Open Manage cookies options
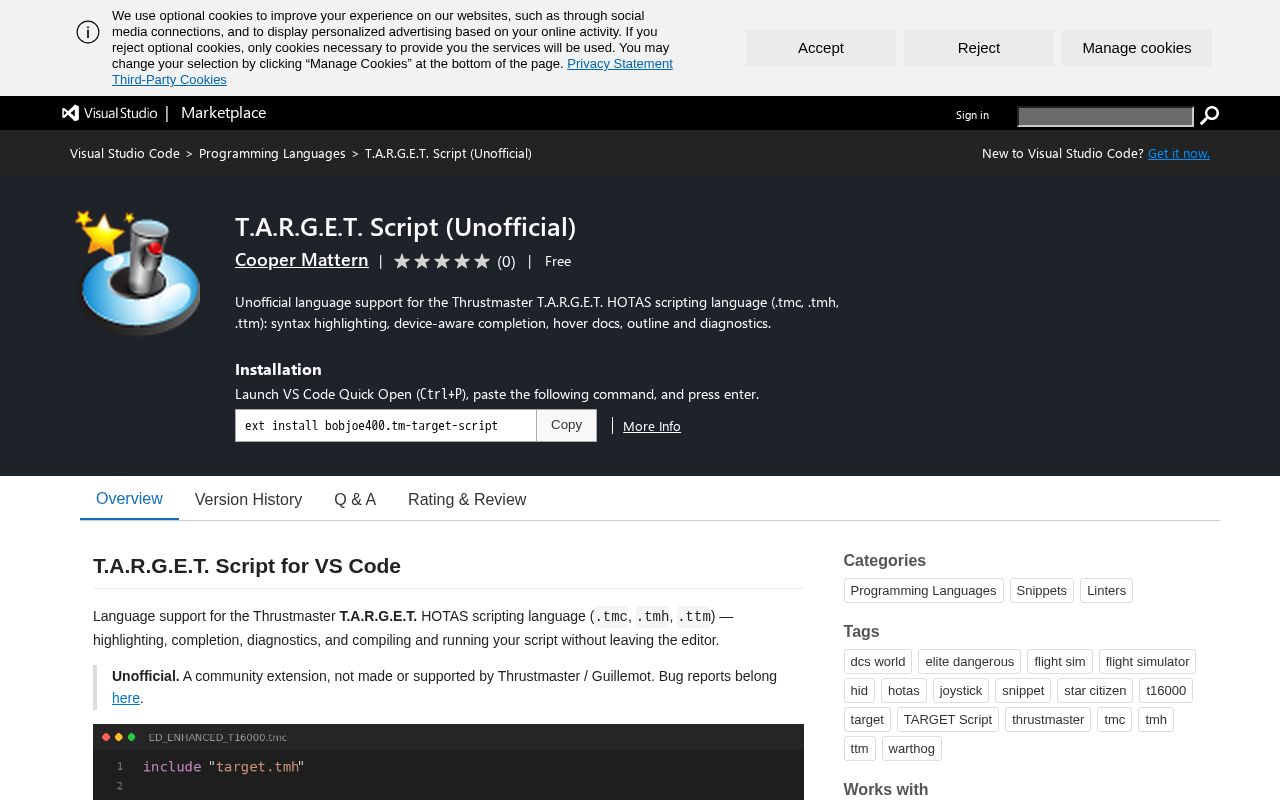 [x=1137, y=48]
